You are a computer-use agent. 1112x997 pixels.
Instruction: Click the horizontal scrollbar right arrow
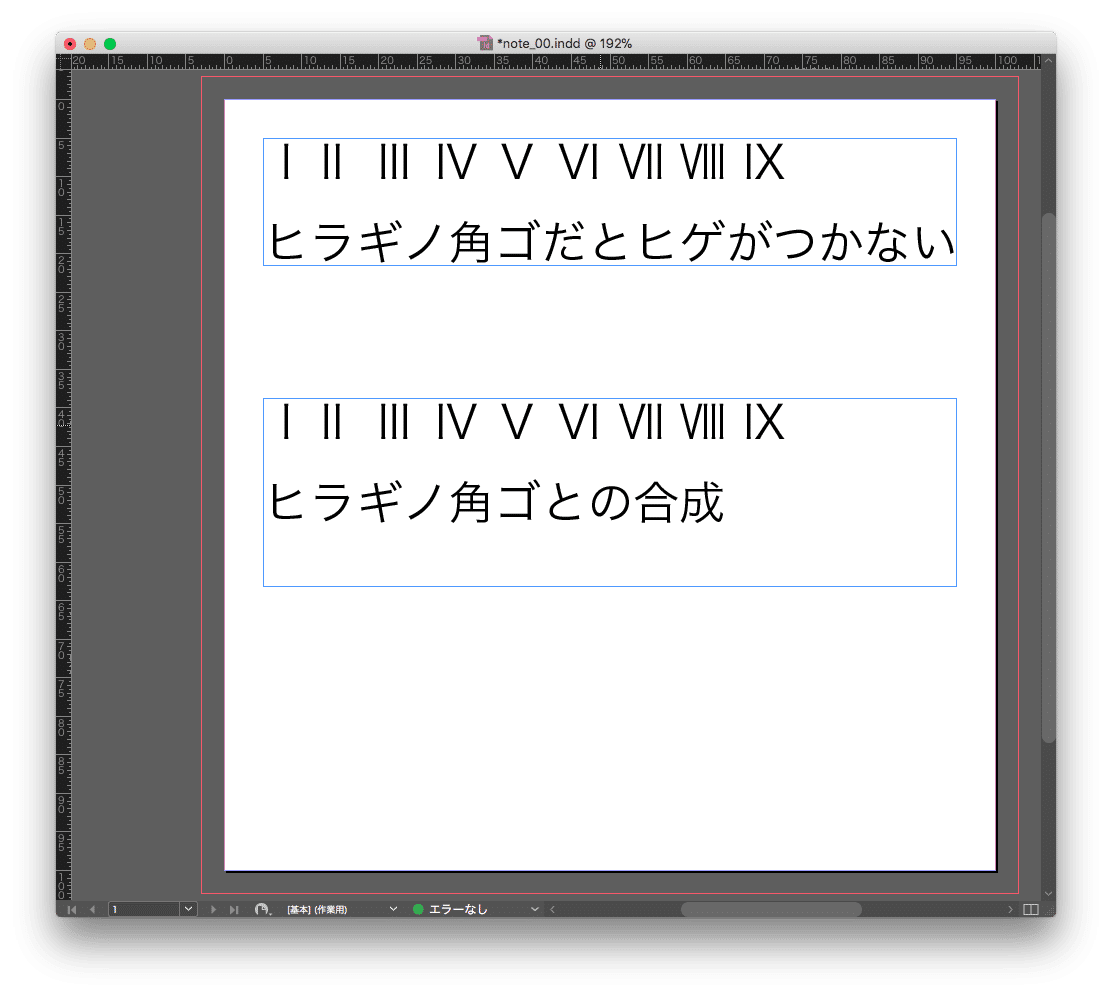pos(1011,909)
